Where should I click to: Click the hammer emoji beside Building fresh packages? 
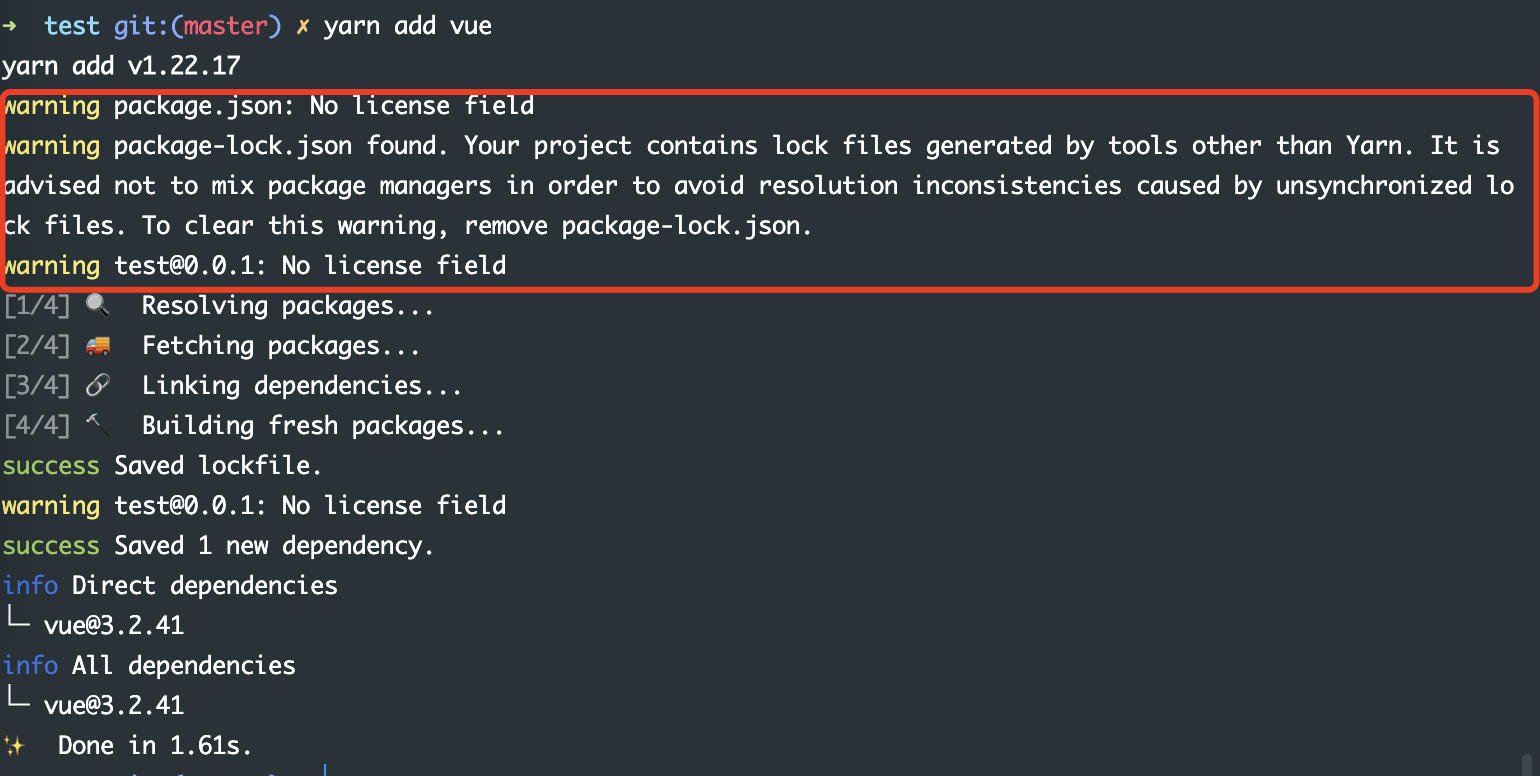[97, 425]
